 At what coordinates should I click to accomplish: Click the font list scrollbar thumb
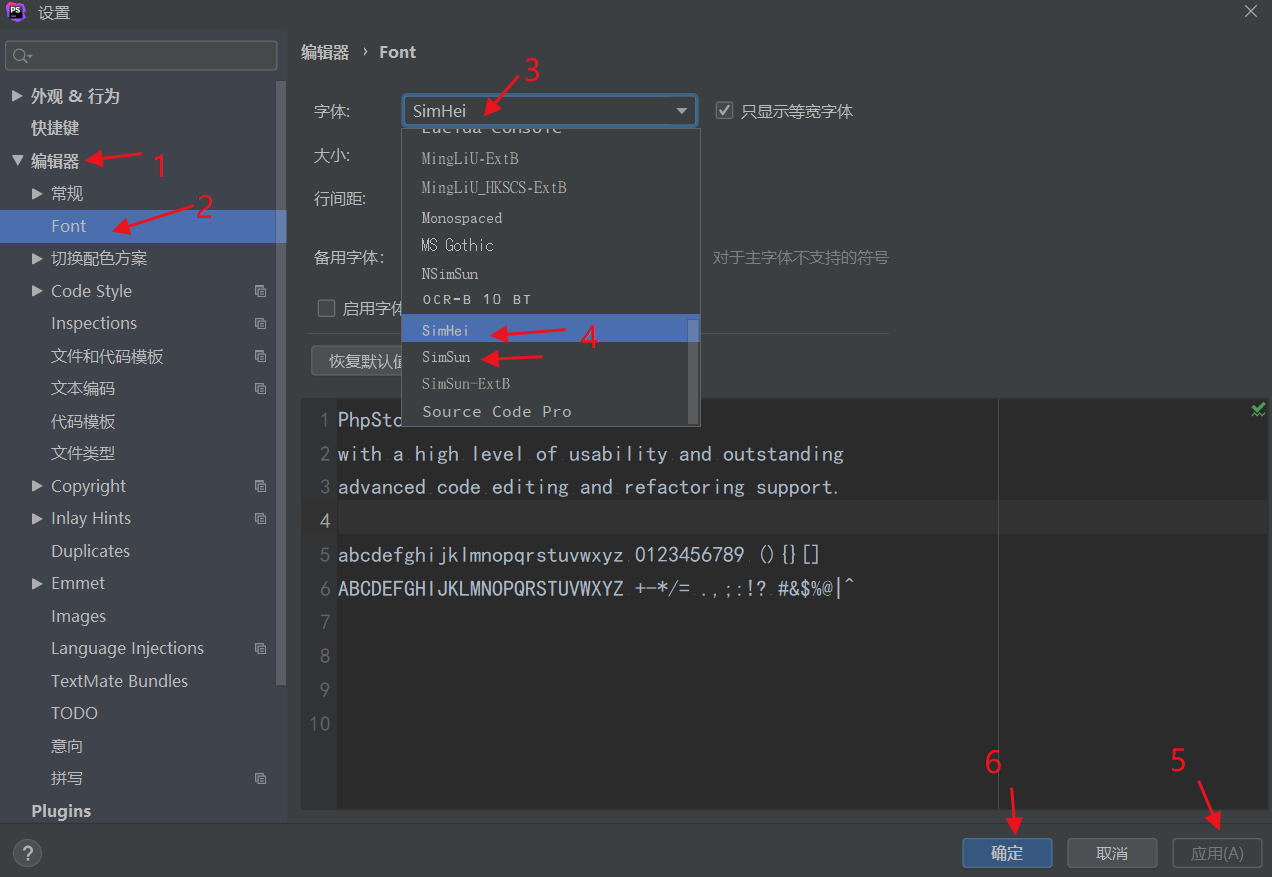click(693, 370)
